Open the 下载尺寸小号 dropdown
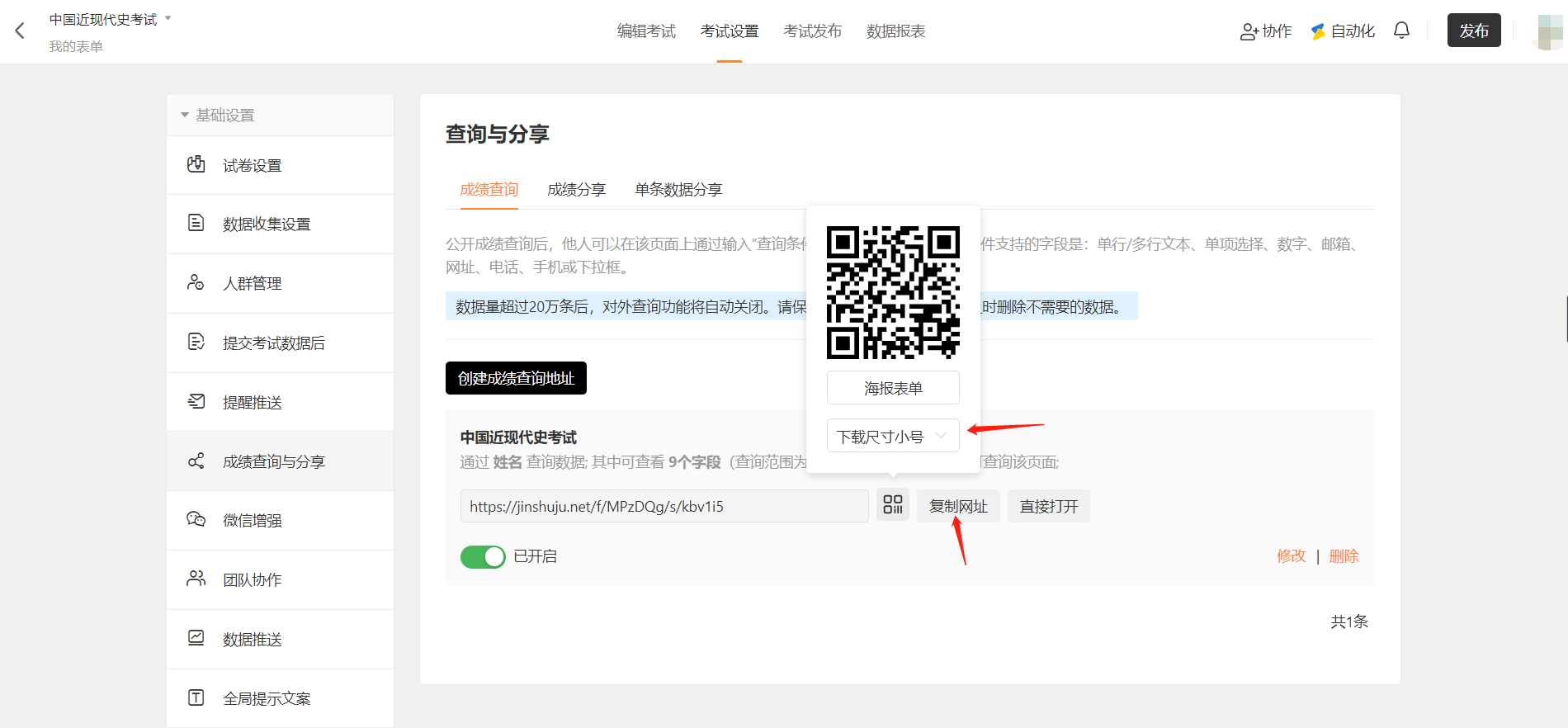 [x=893, y=436]
